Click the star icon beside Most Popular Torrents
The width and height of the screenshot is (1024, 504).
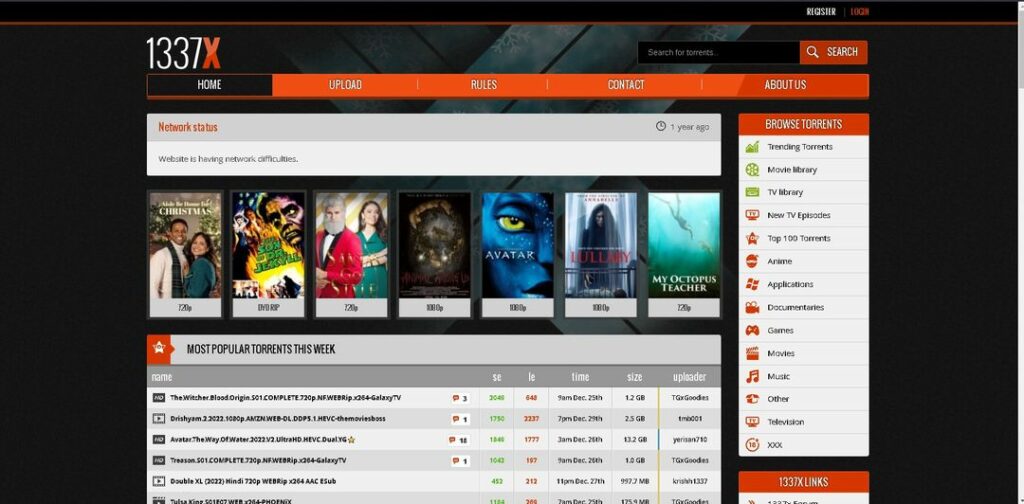[158, 349]
